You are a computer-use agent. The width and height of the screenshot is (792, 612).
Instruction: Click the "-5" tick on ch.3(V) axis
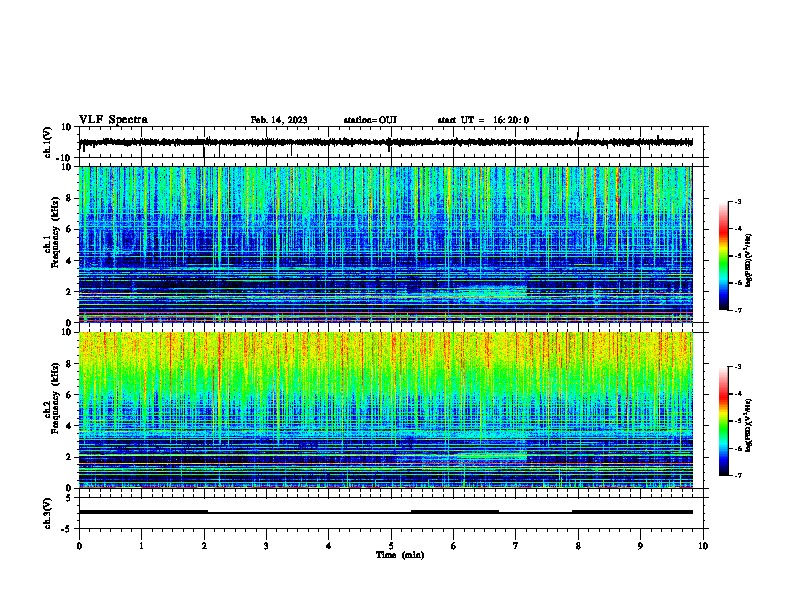tap(68, 529)
